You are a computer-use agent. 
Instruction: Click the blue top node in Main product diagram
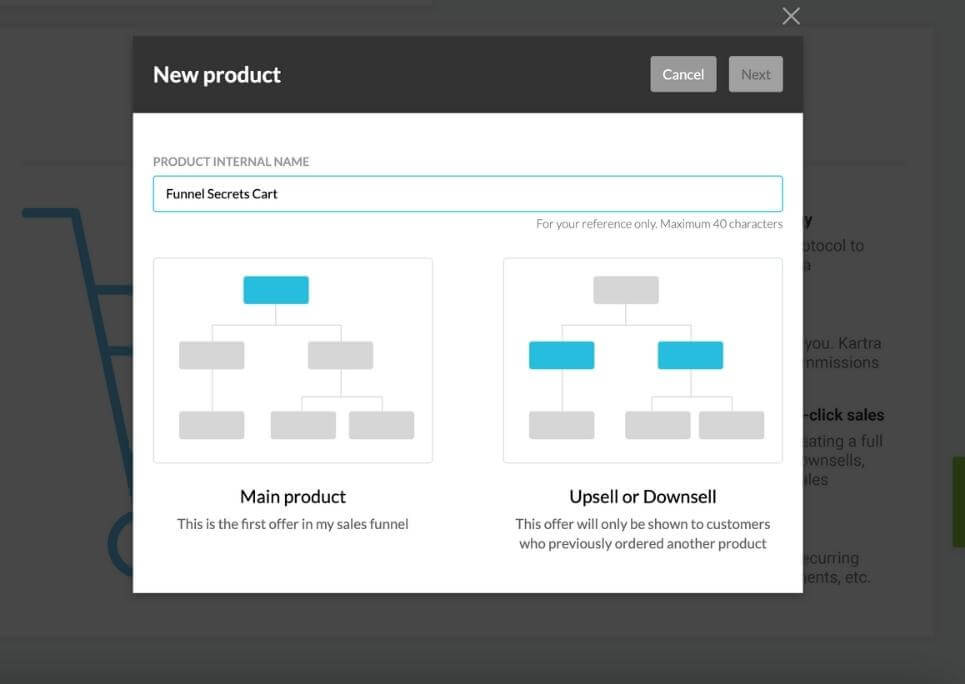(x=276, y=290)
